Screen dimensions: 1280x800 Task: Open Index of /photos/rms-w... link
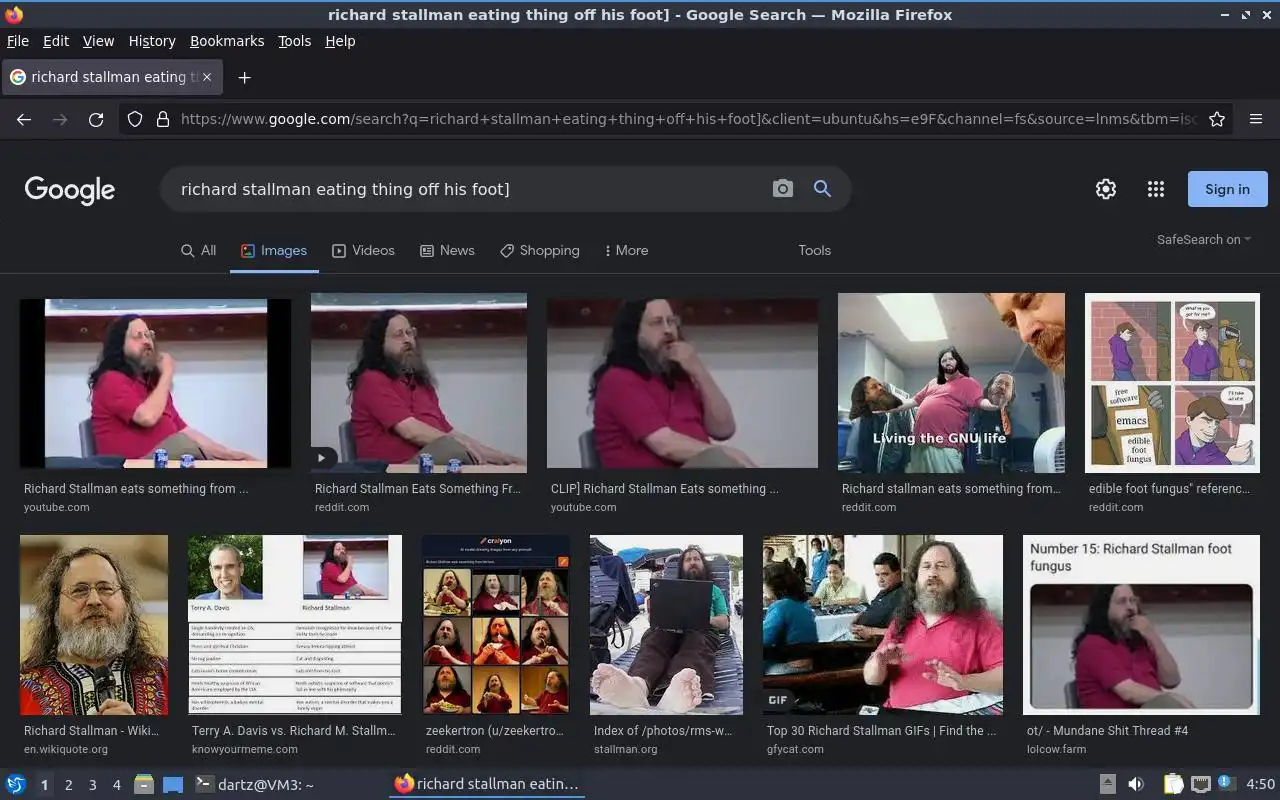663,731
